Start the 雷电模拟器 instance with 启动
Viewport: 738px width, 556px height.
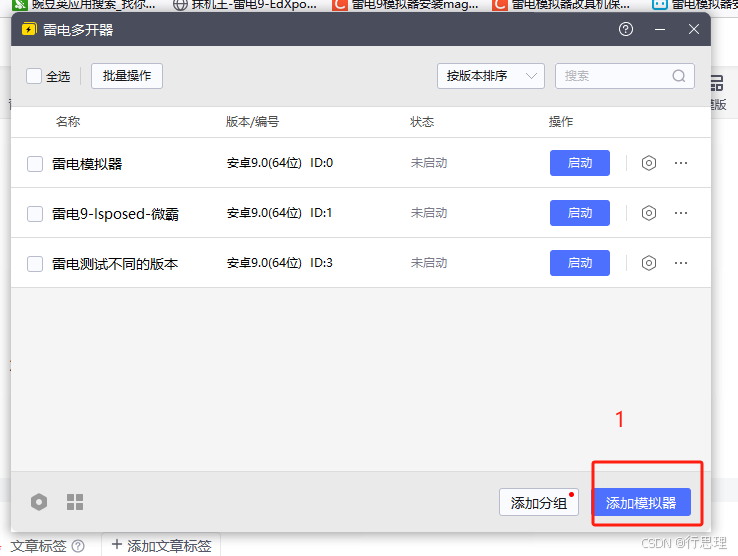[x=580, y=163]
